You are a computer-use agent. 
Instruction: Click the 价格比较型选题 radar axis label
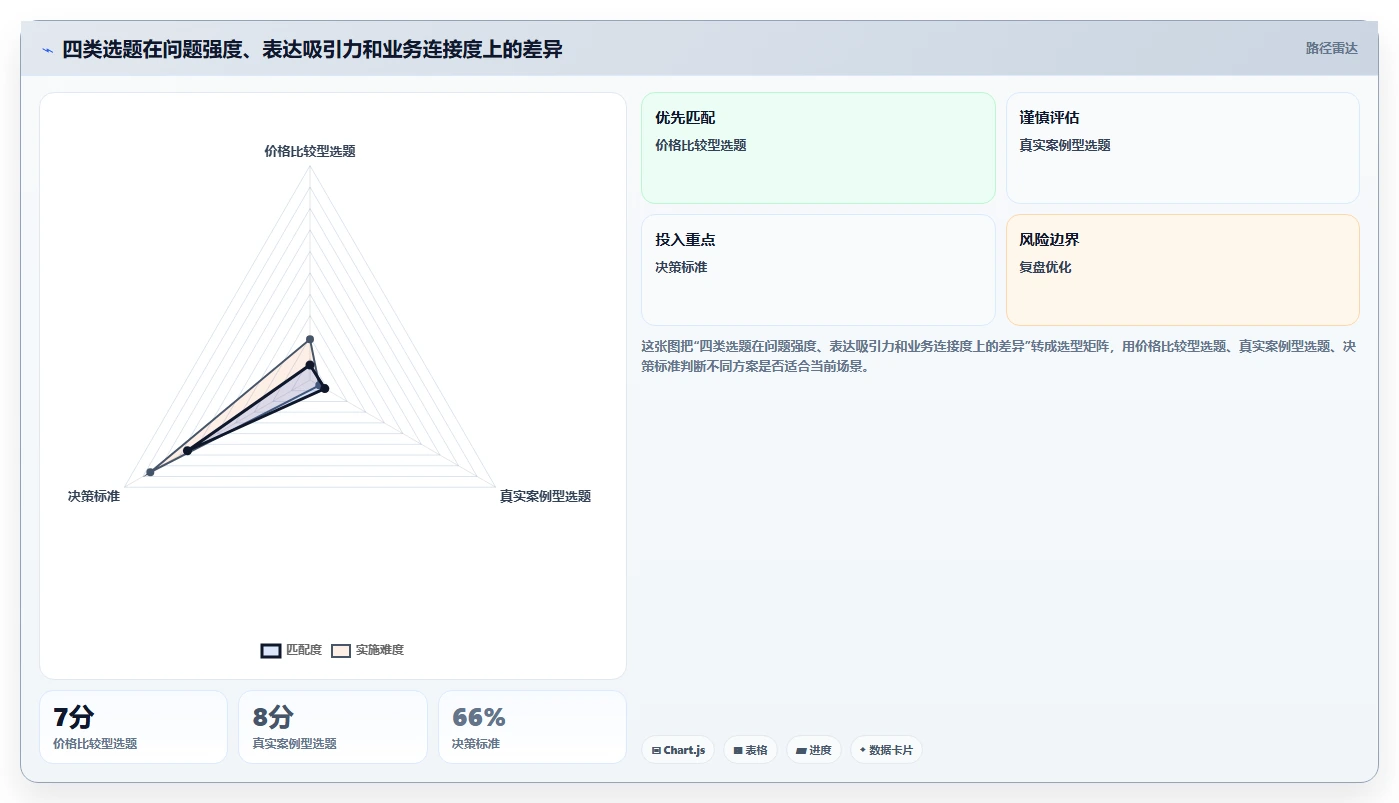point(310,152)
